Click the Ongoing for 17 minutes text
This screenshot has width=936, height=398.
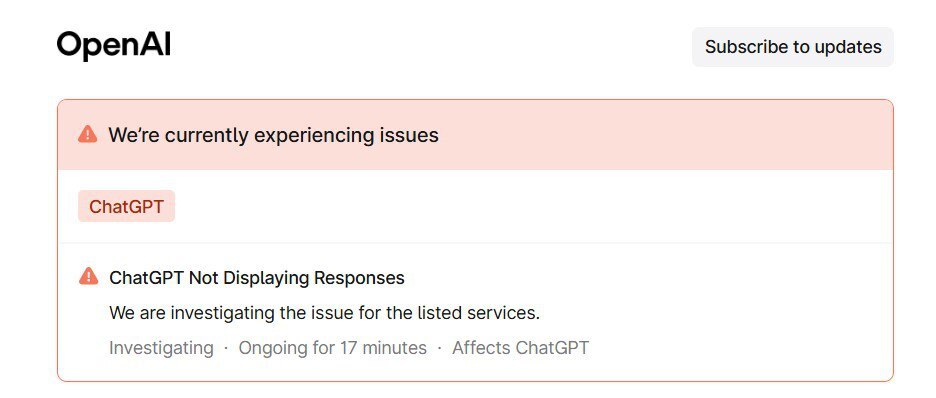332,348
